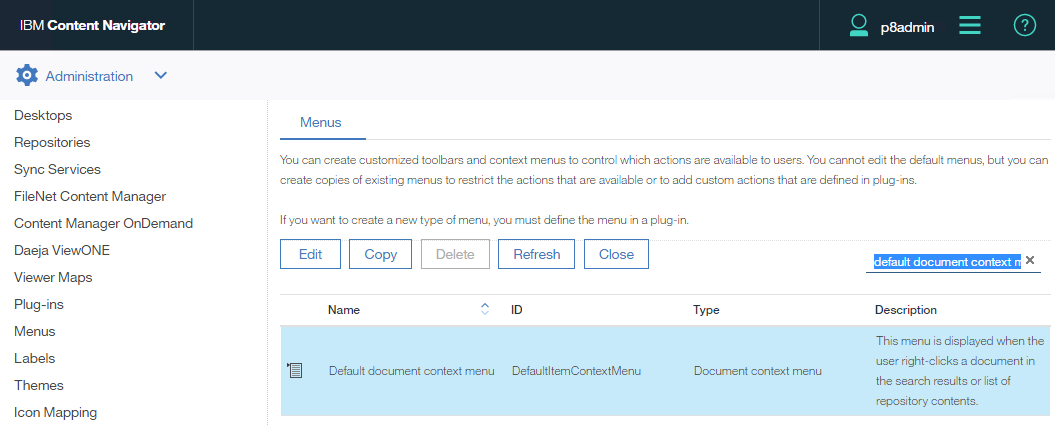Open the hamburger menu icon

[969, 26]
